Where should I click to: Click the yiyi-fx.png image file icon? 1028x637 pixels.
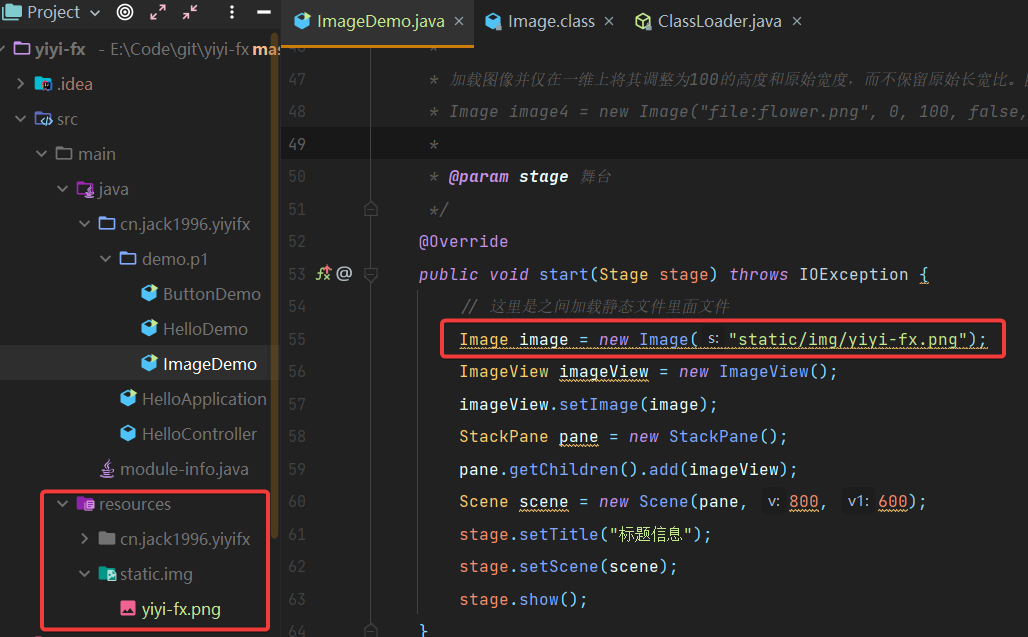coord(128,608)
